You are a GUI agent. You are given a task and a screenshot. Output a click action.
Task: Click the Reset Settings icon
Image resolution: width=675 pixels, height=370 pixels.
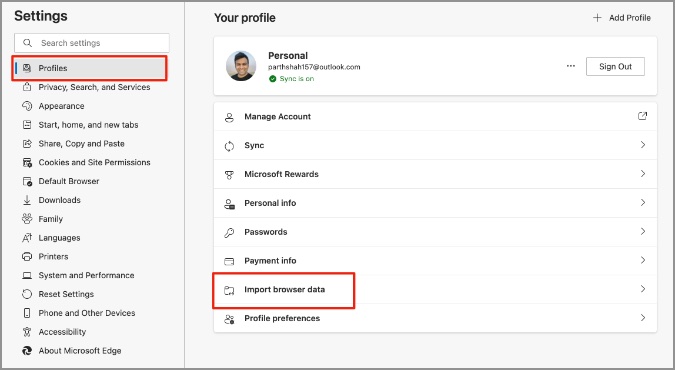tap(27, 294)
